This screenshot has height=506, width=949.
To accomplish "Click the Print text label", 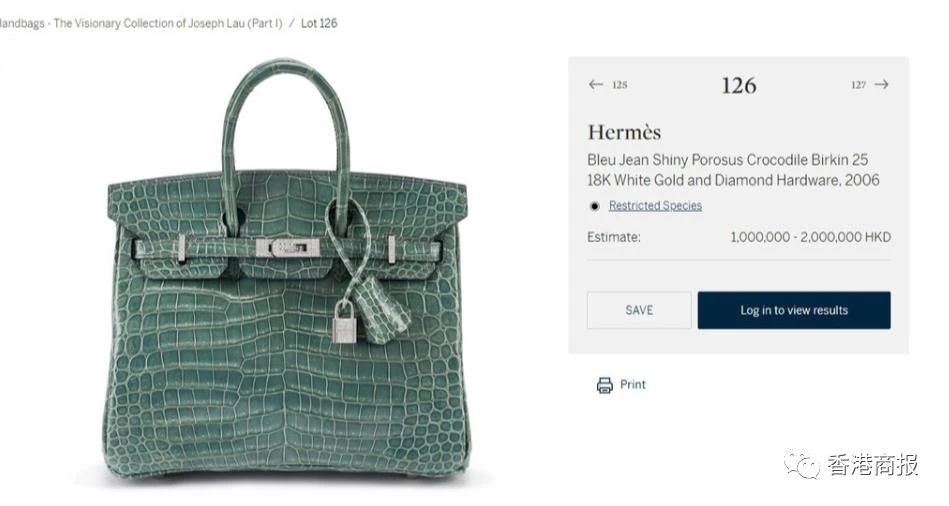I will (x=632, y=384).
